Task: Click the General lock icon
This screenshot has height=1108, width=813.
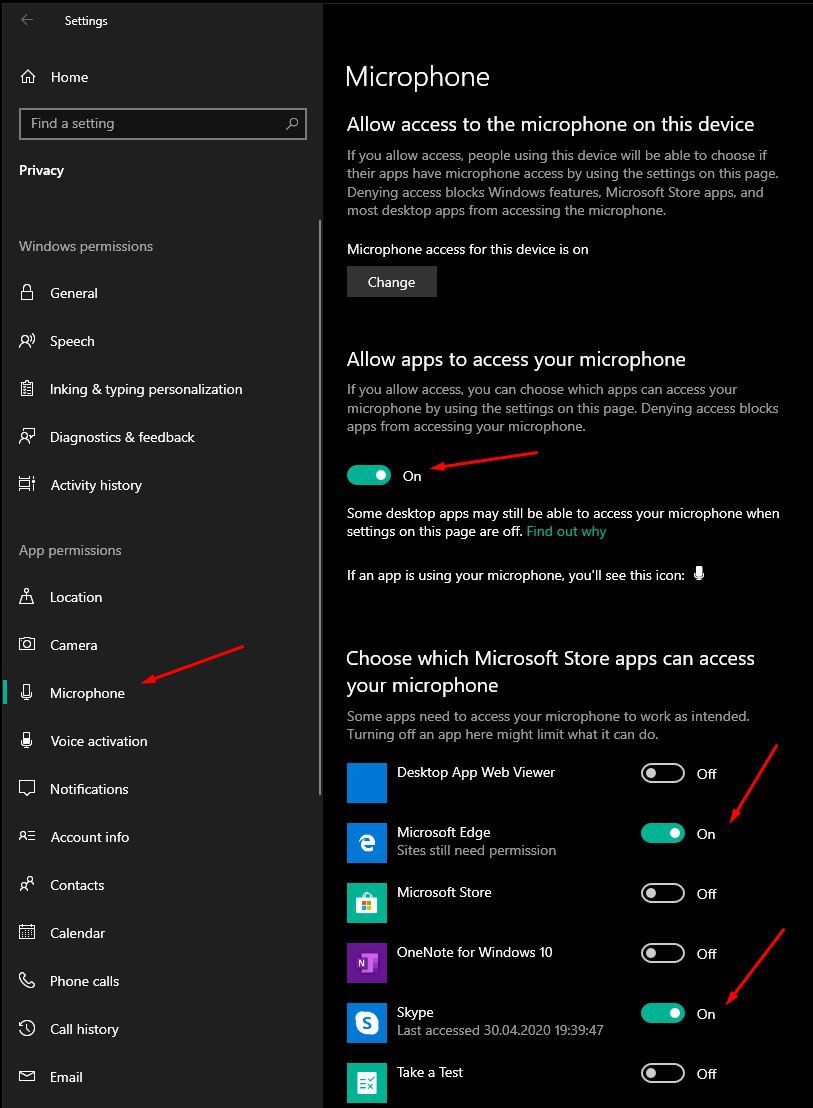Action: (27, 292)
